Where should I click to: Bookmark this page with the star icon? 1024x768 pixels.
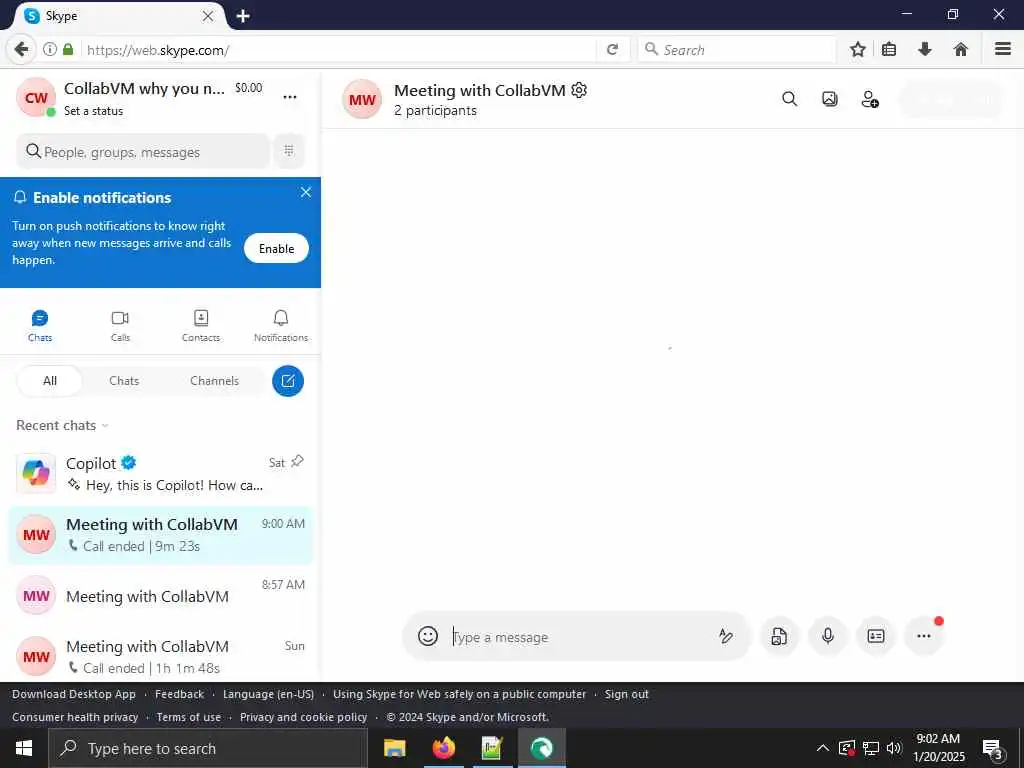pyautogui.click(x=857, y=50)
